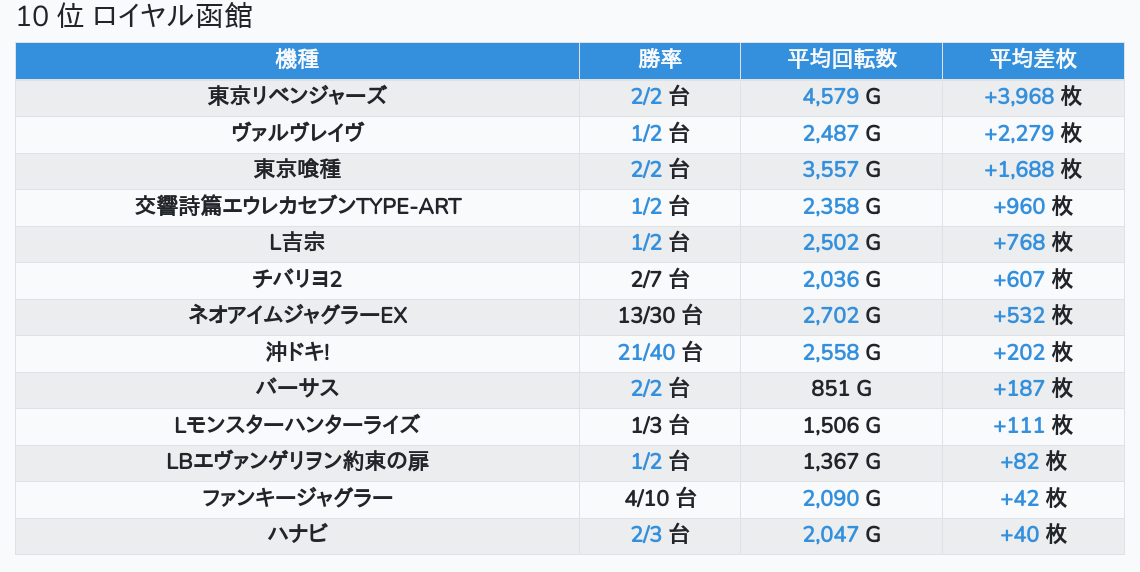This screenshot has height=572, width=1140.
Task: Select the 交響詩篇エウレカセブンTYPE-ART machine name cell
Action: [297, 207]
